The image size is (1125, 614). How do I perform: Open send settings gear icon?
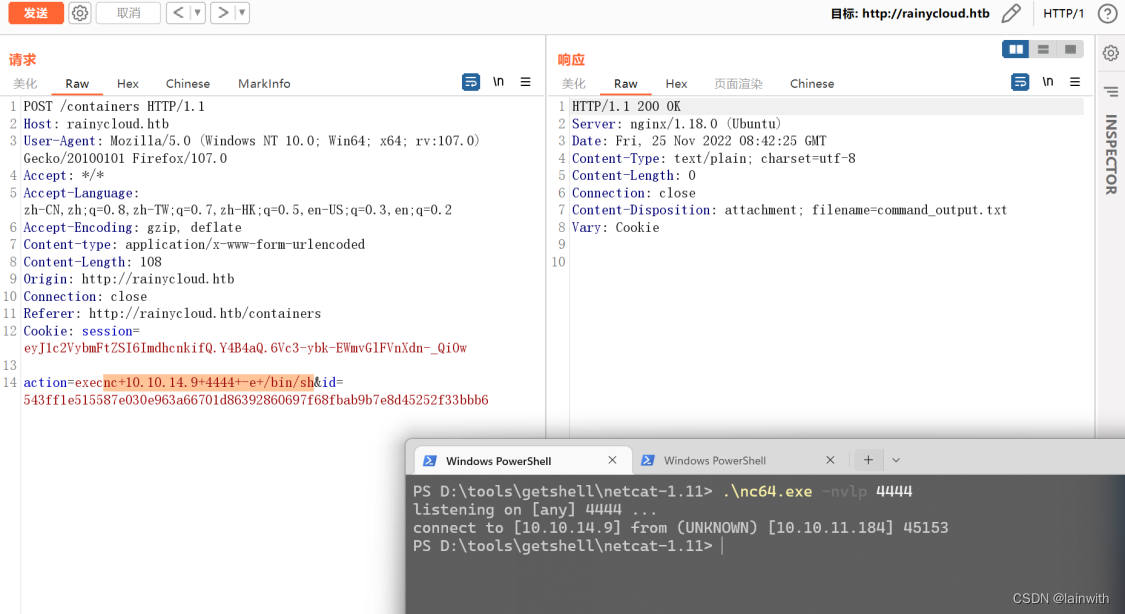(x=80, y=13)
